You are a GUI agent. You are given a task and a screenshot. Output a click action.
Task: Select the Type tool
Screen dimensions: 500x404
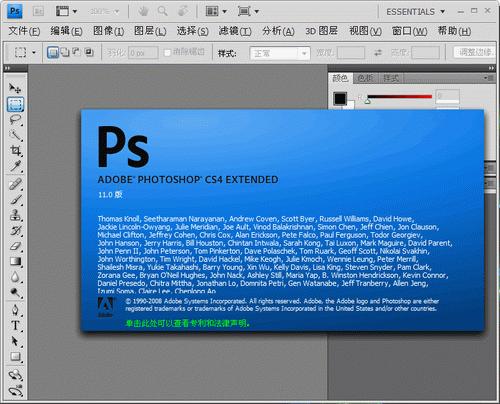[15, 325]
